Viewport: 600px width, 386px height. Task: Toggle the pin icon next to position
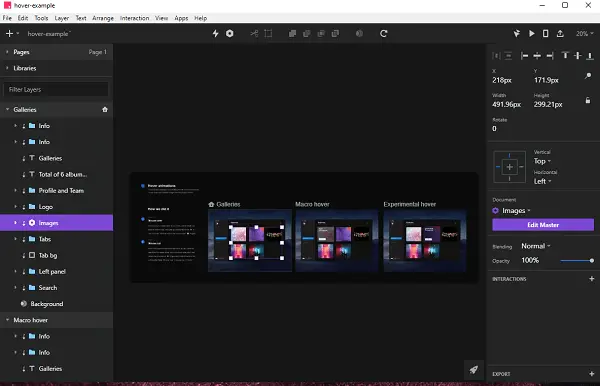[x=588, y=76]
